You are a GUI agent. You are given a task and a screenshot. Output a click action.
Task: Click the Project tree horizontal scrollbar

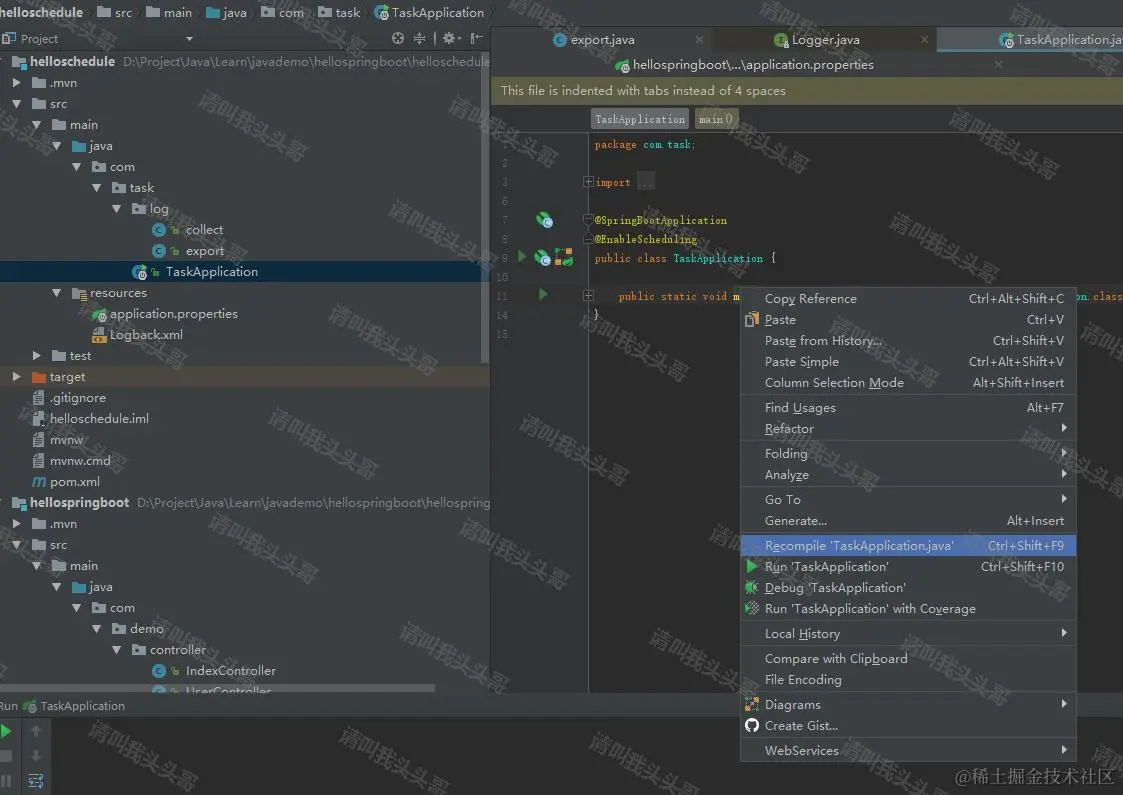[x=217, y=688]
